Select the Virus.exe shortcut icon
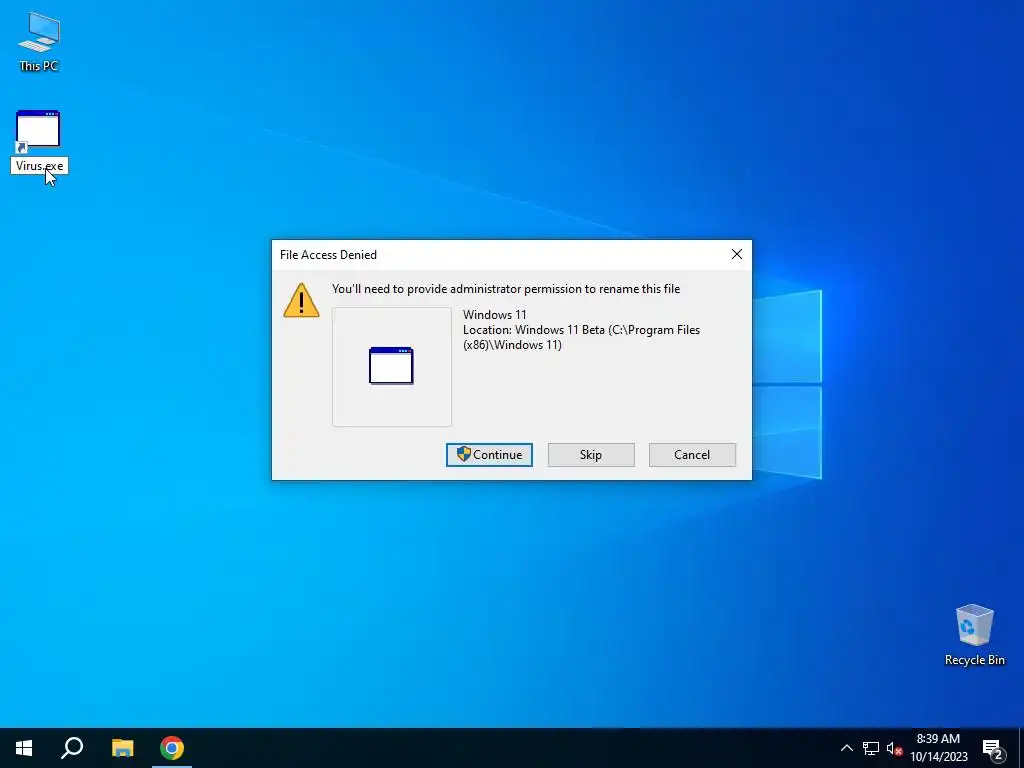Screen dimensions: 1024x768 tap(38, 131)
